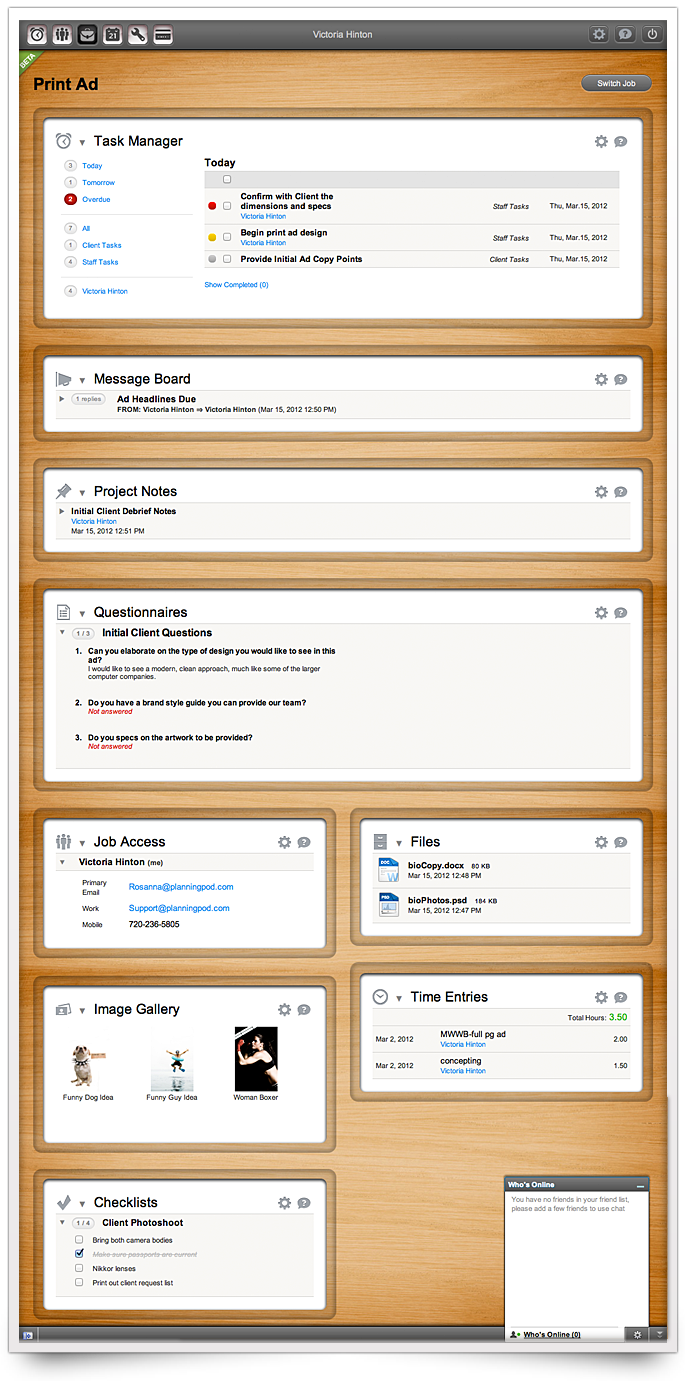Collapse the Initial Client Questions questionnaire
This screenshot has height=1381, width=685.
point(62,633)
